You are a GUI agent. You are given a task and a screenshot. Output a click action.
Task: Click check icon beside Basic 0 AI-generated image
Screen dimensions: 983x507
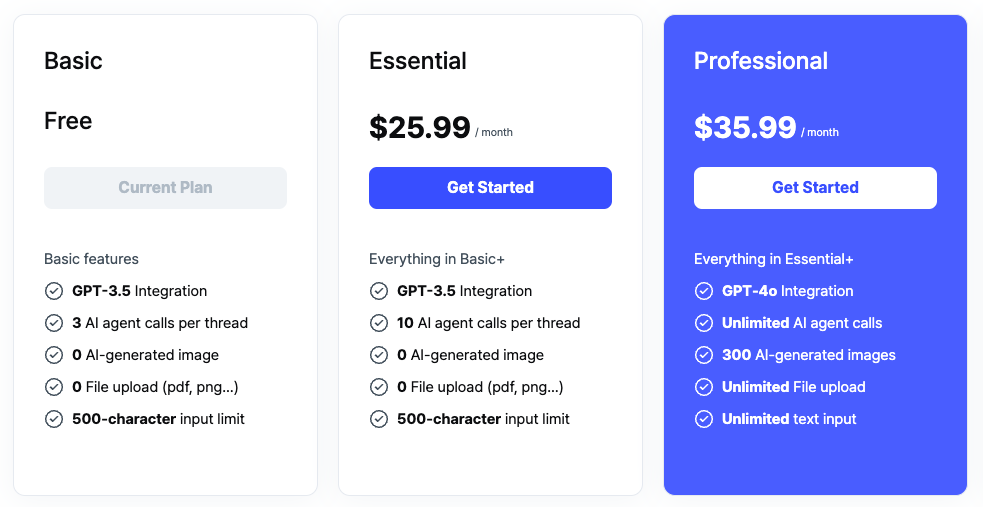(x=54, y=355)
